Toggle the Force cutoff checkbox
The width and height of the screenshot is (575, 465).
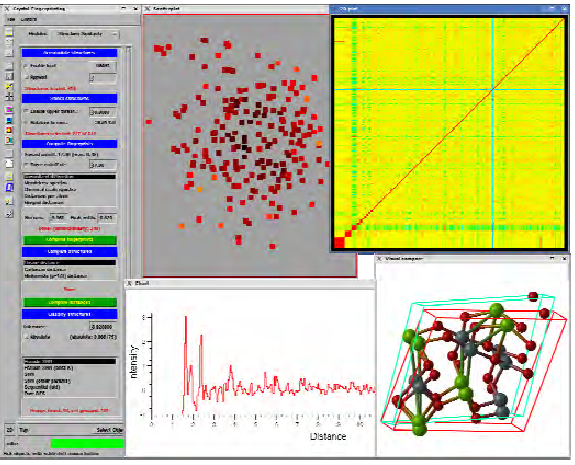(26, 165)
